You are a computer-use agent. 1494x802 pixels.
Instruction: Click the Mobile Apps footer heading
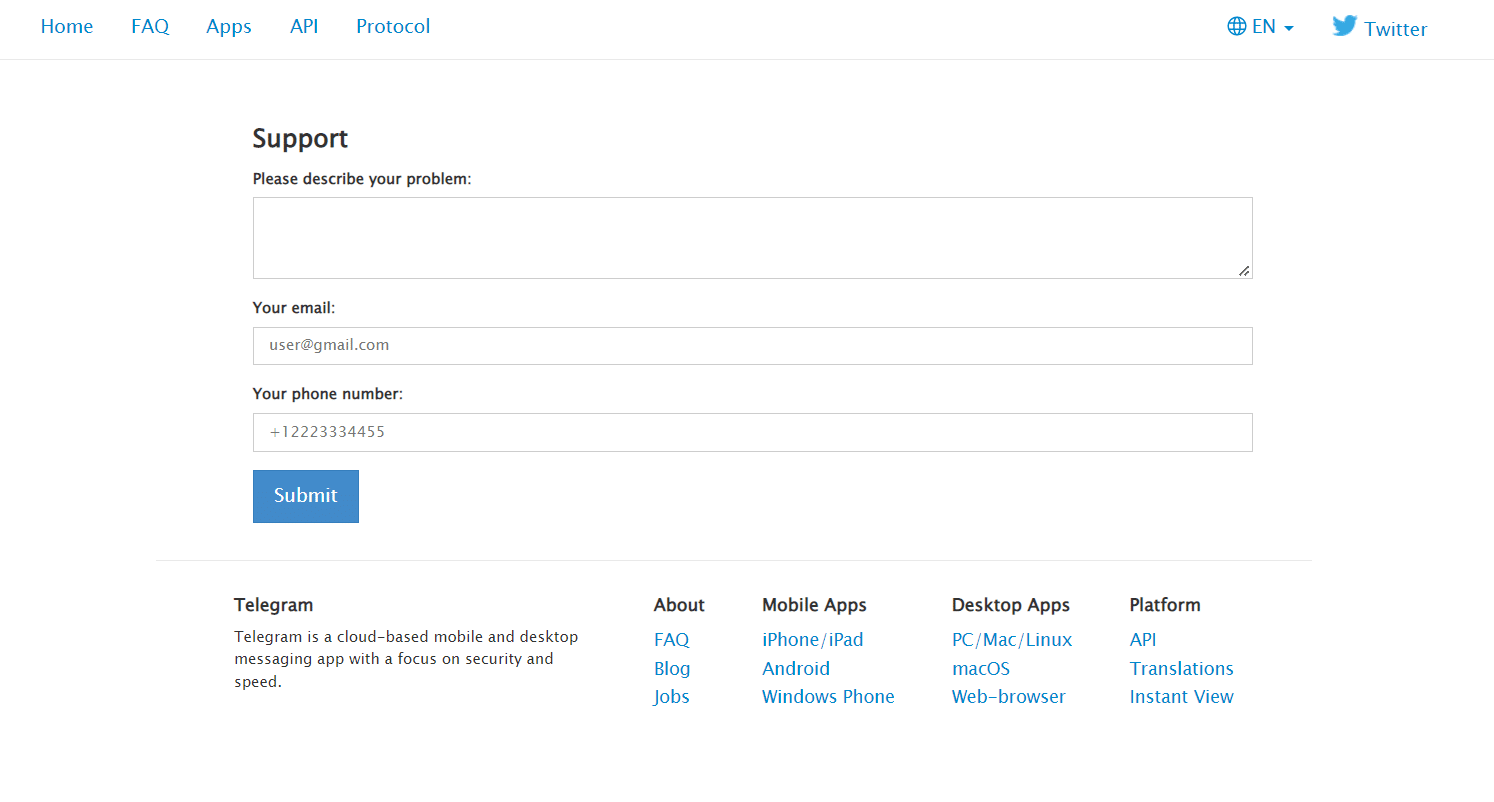tap(814, 605)
